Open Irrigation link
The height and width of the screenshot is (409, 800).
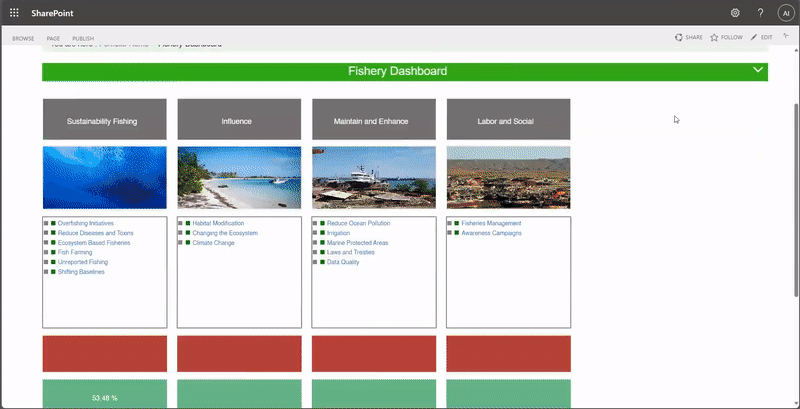(339, 233)
